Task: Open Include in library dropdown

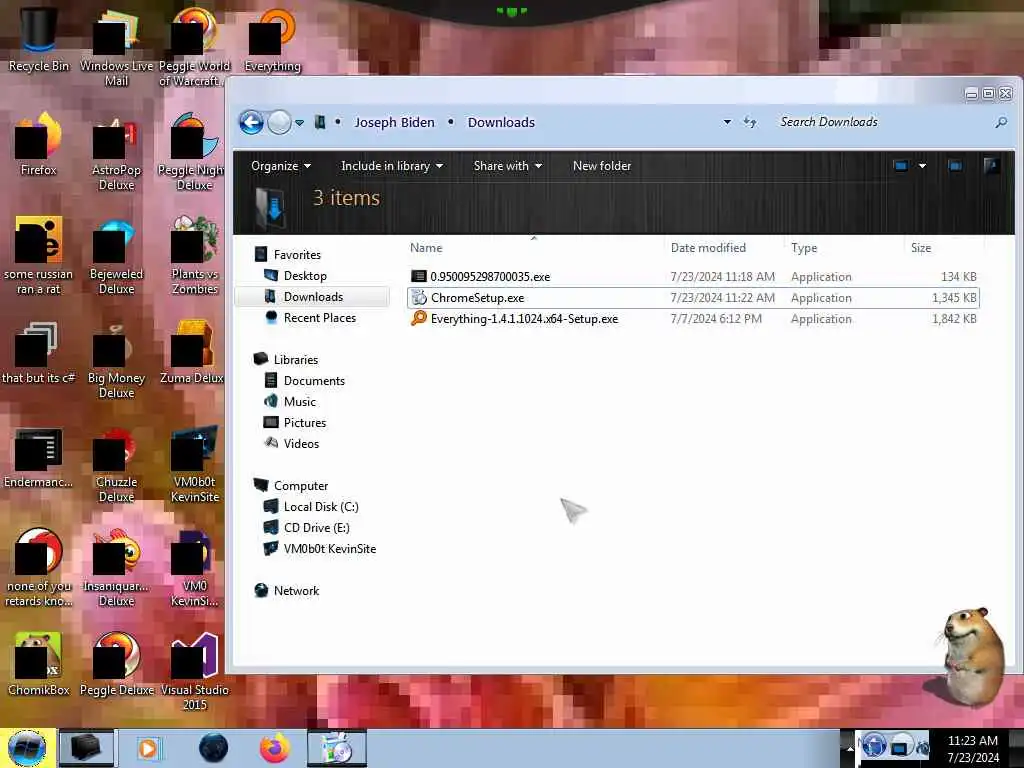Action: pyautogui.click(x=392, y=166)
